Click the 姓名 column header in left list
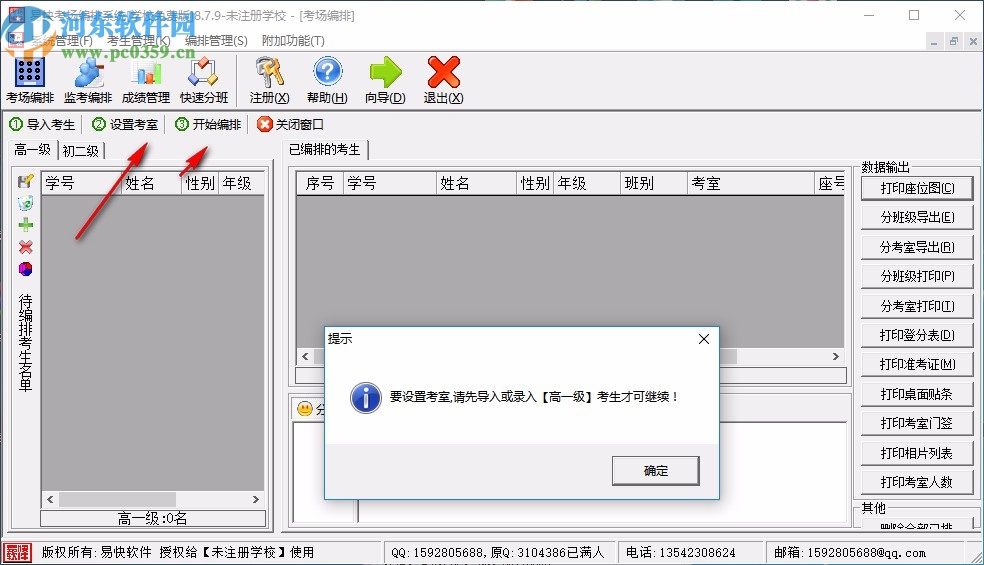Image resolution: width=984 pixels, height=565 pixels. [x=151, y=183]
